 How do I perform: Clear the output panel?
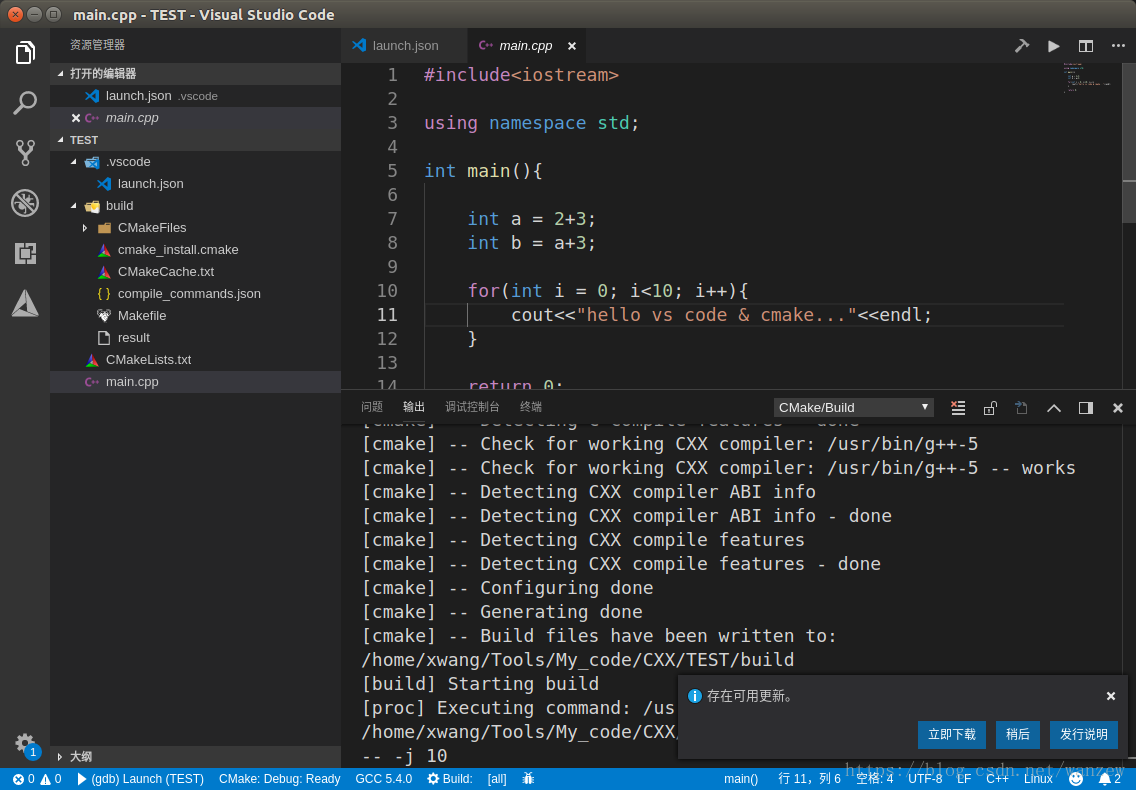(x=958, y=407)
